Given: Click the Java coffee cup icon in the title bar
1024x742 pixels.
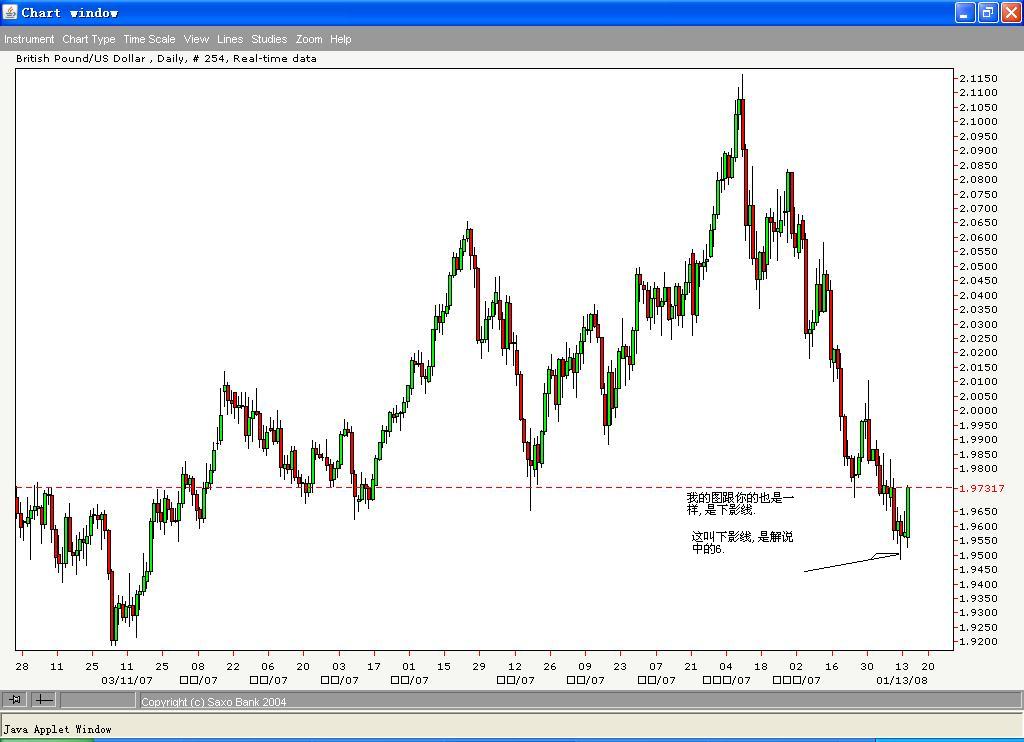Looking at the screenshot, I should pos(10,12).
